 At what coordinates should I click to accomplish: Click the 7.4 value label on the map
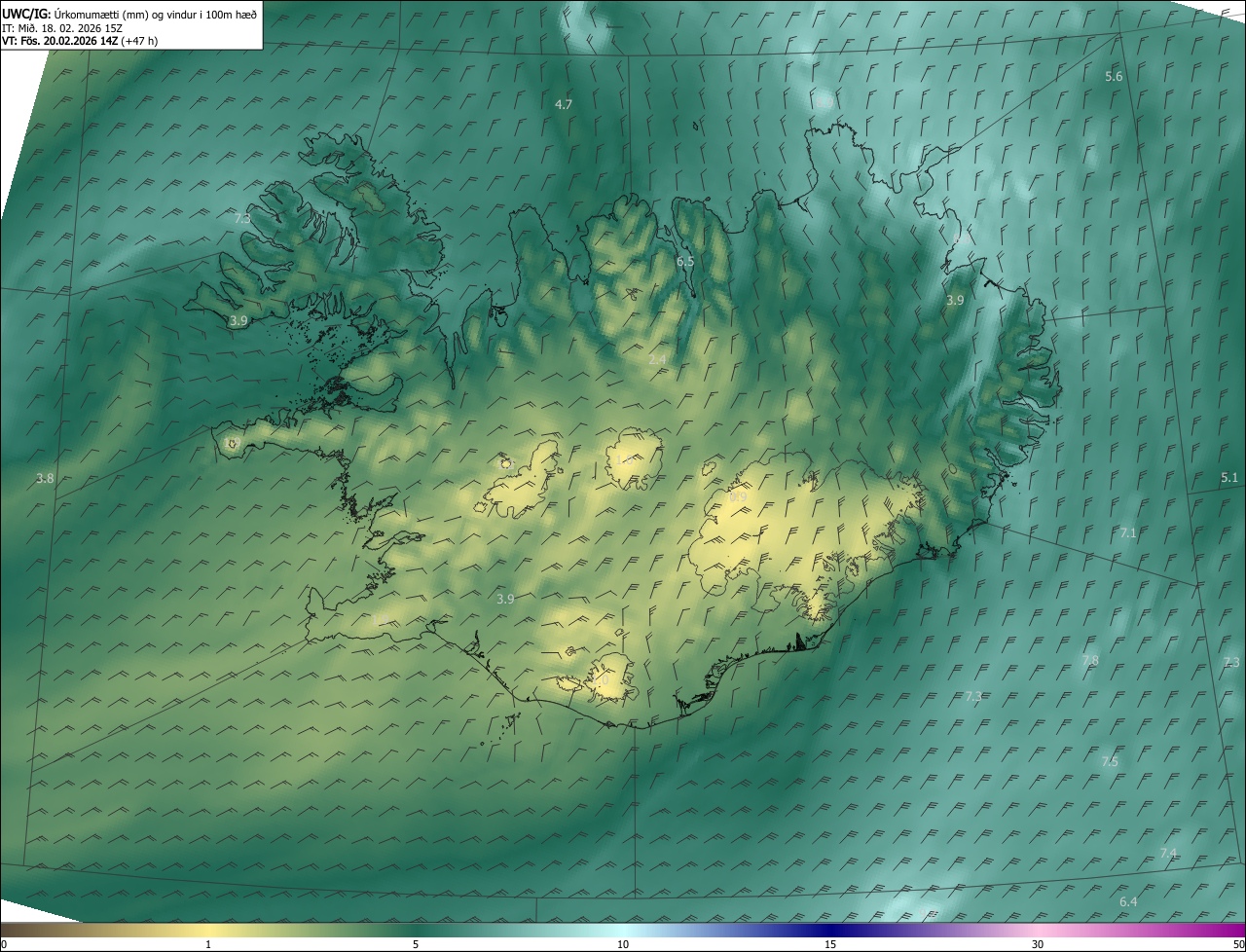pos(1168,853)
